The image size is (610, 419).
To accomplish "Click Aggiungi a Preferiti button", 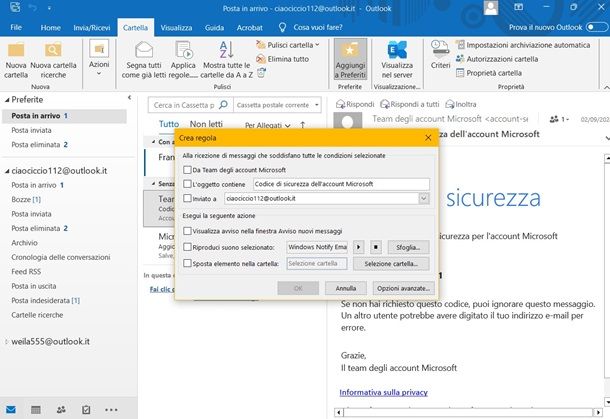I will (x=350, y=59).
